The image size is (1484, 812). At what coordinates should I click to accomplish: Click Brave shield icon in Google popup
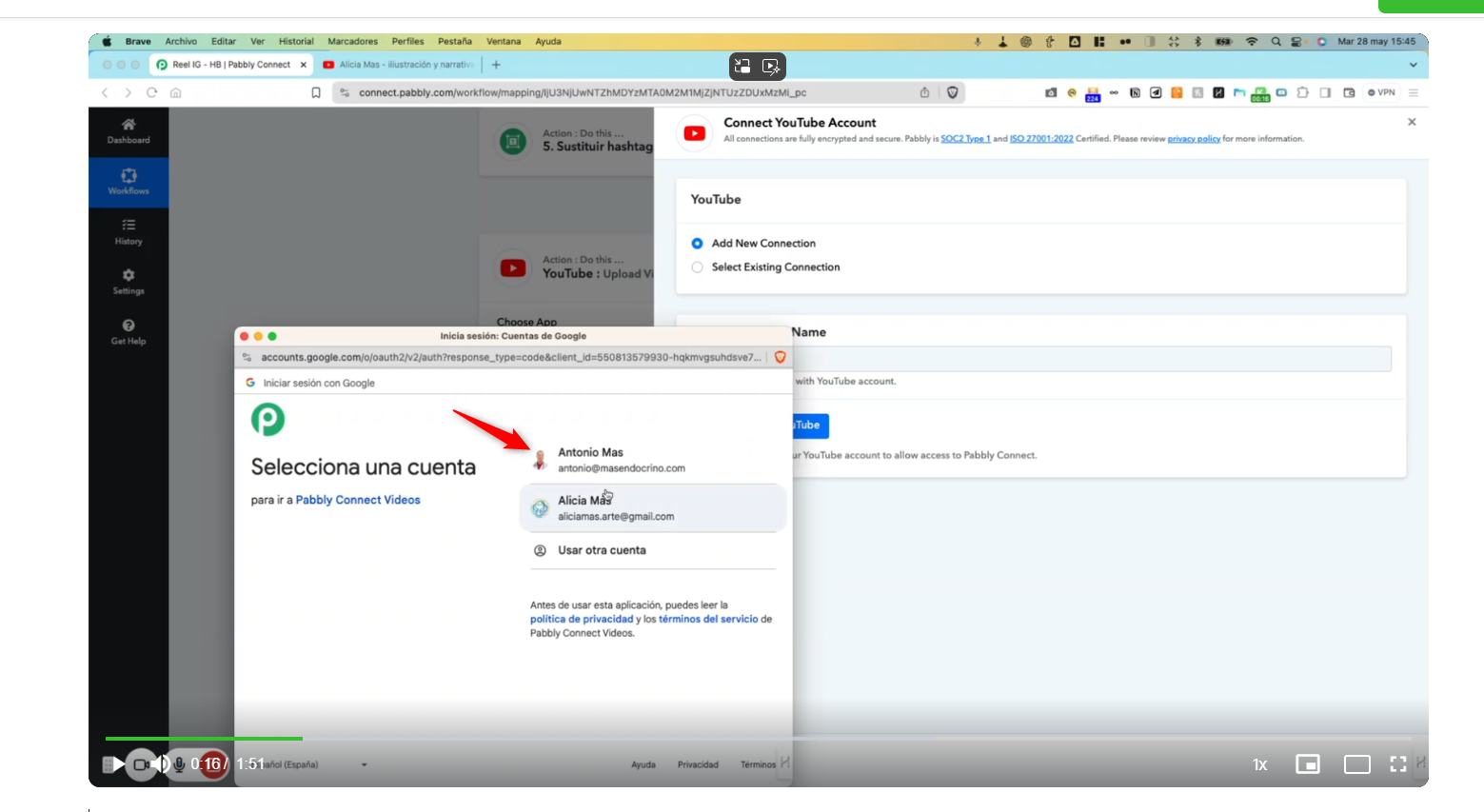coord(781,357)
